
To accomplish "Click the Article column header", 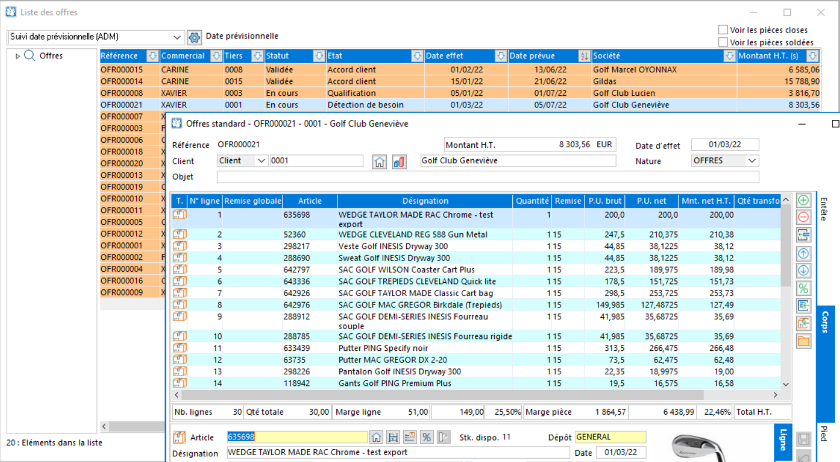I will pos(310,201).
